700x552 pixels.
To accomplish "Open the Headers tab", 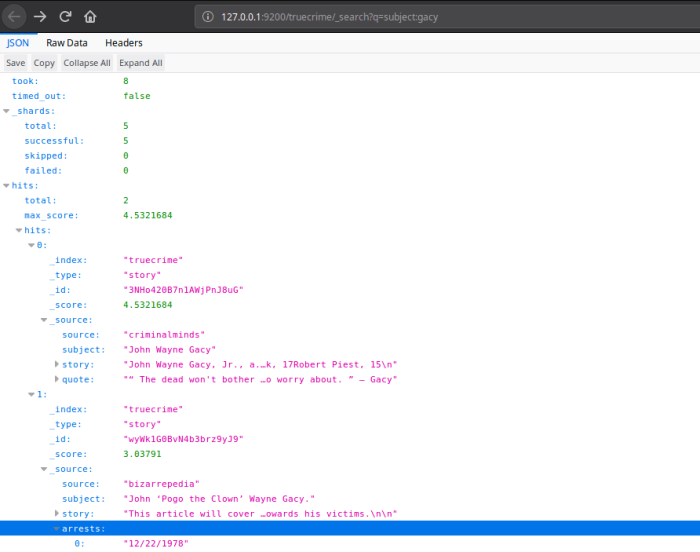I will click(124, 43).
